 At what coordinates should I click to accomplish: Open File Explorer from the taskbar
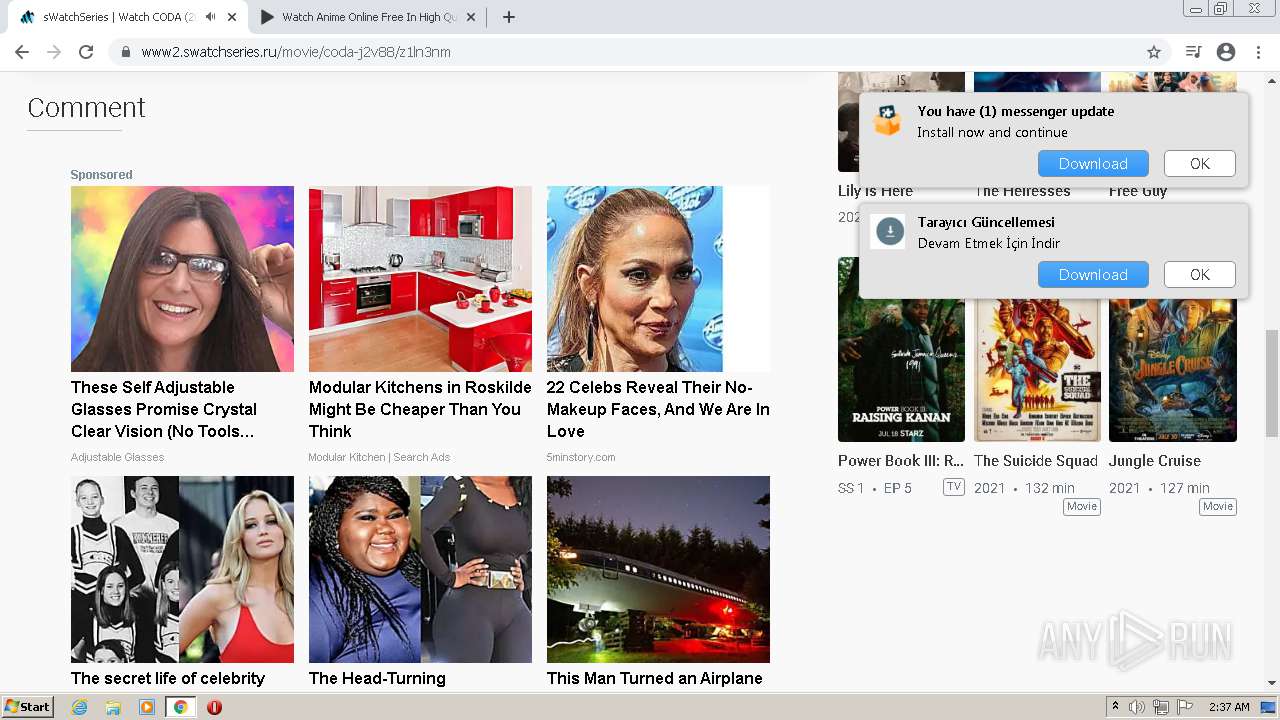click(x=113, y=707)
